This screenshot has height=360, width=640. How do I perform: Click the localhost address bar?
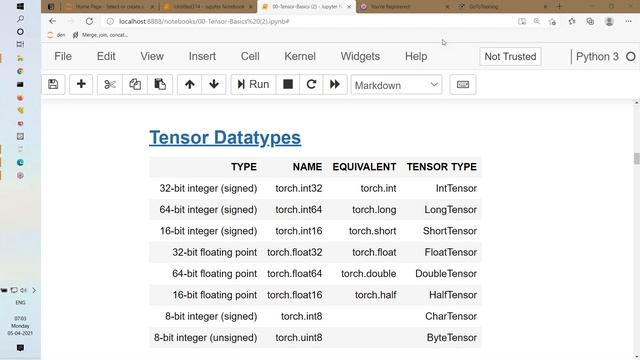(x=204, y=21)
